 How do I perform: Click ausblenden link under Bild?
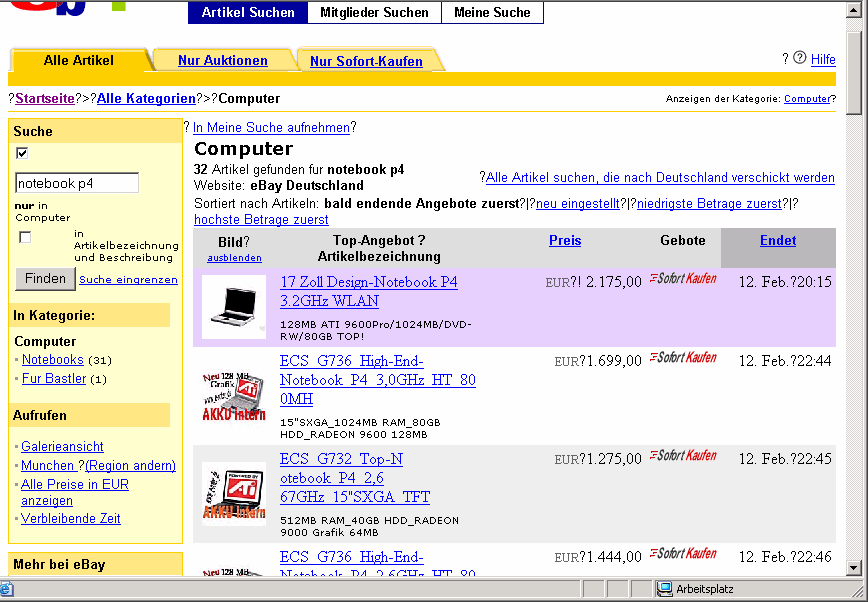point(234,258)
